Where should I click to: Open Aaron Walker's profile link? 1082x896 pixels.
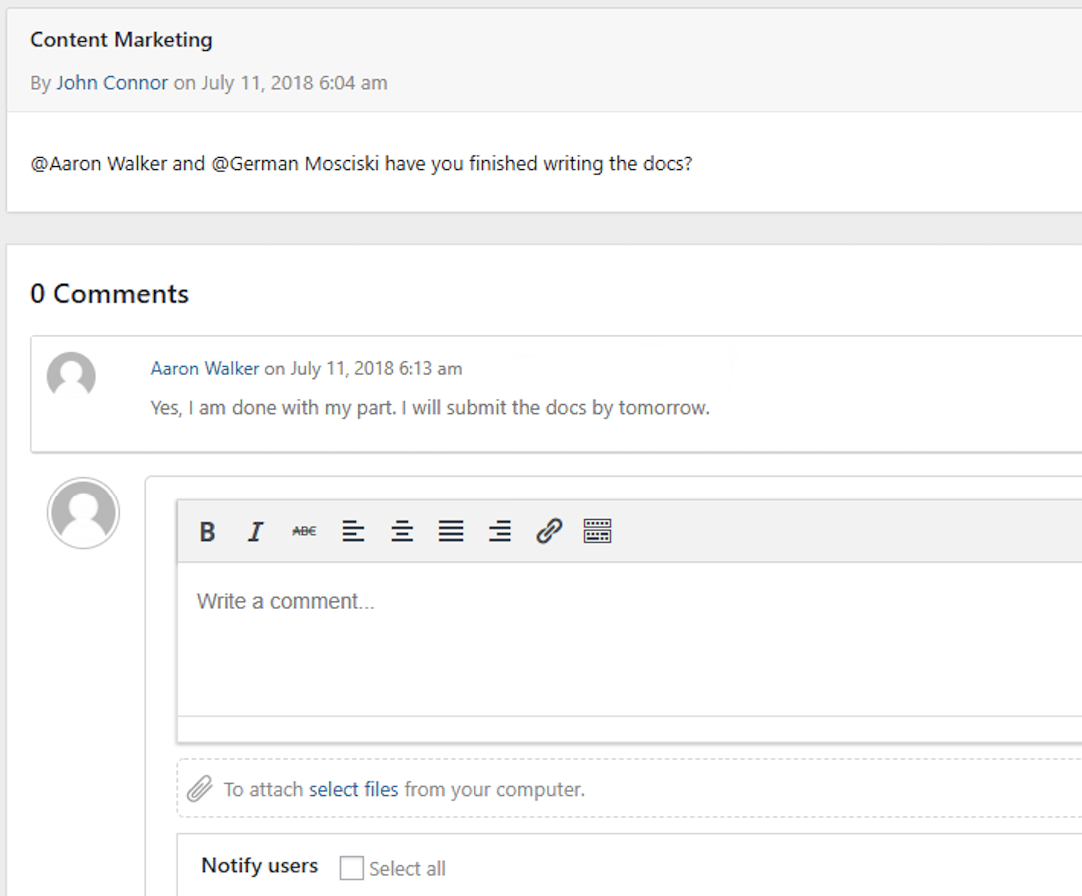coord(205,368)
